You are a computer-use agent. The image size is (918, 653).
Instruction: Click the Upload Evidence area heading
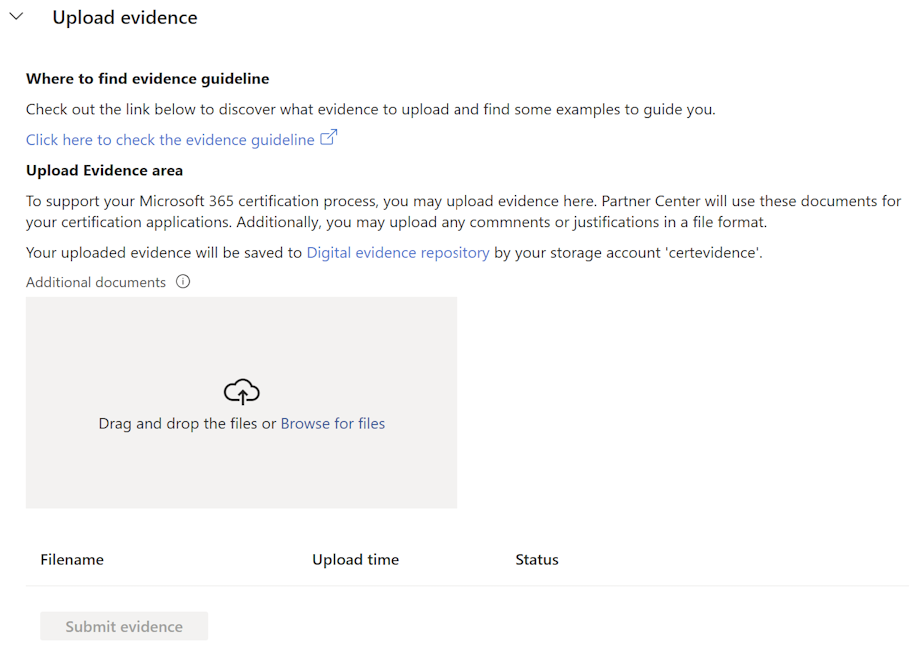104,170
